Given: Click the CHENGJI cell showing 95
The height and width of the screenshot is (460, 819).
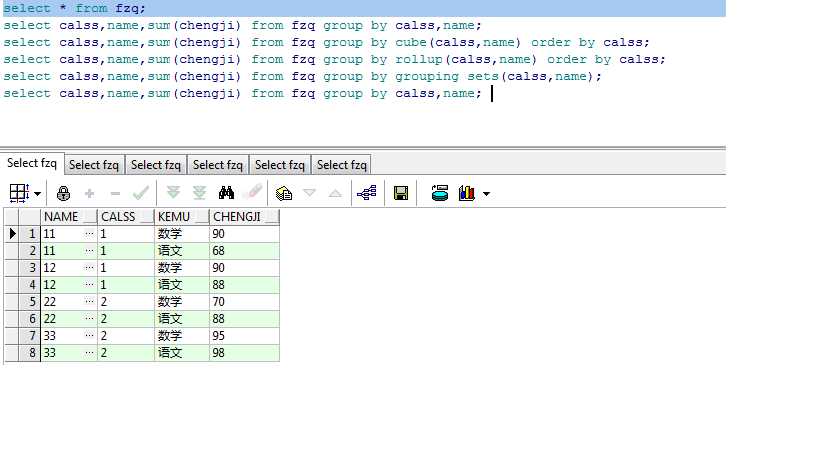Looking at the screenshot, I should (x=244, y=336).
